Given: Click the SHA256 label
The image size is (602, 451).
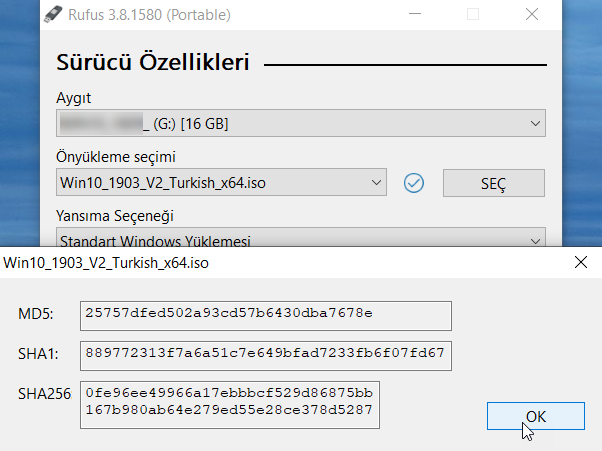Looking at the screenshot, I should [x=44, y=394].
